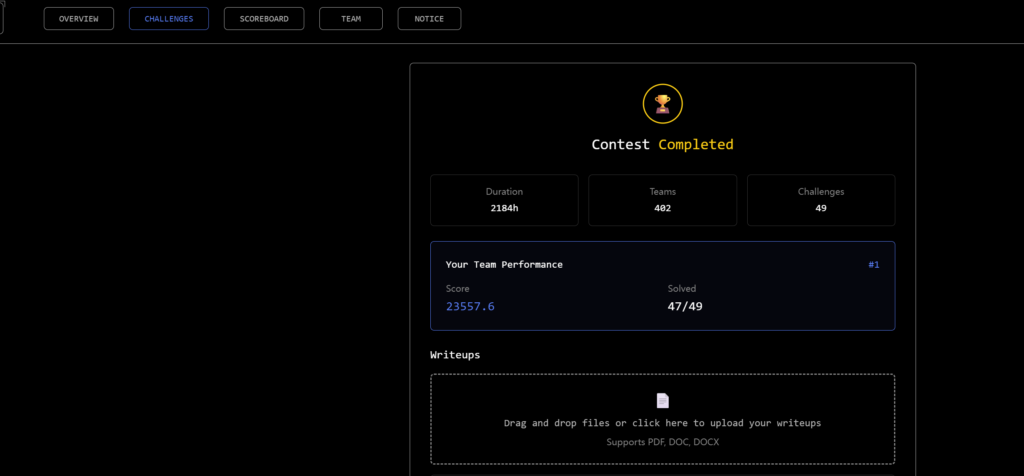View the Notice tab
This screenshot has height=476, width=1024.
pos(429,19)
